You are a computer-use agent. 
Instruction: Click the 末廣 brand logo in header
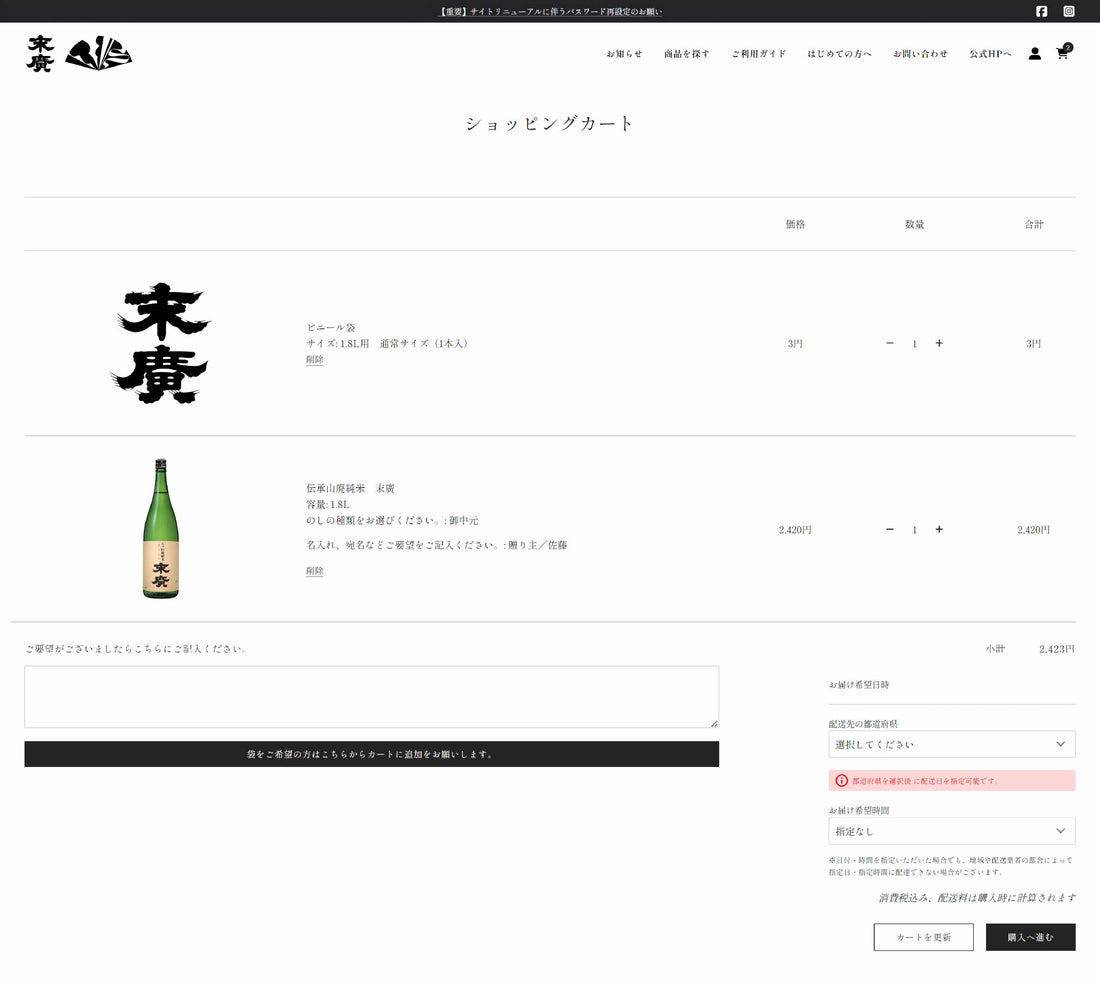point(79,53)
